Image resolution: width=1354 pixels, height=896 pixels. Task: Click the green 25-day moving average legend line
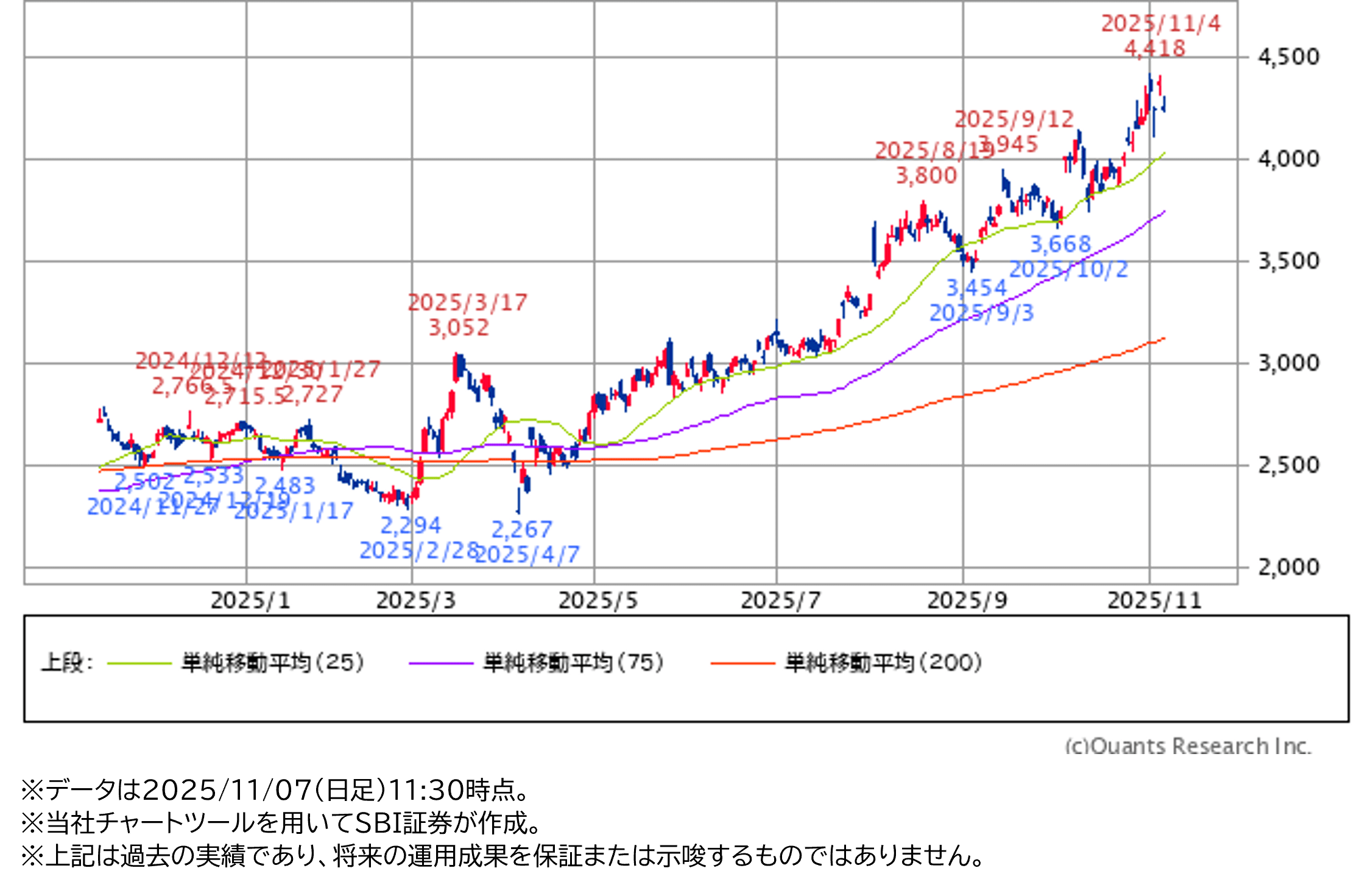coord(139,663)
